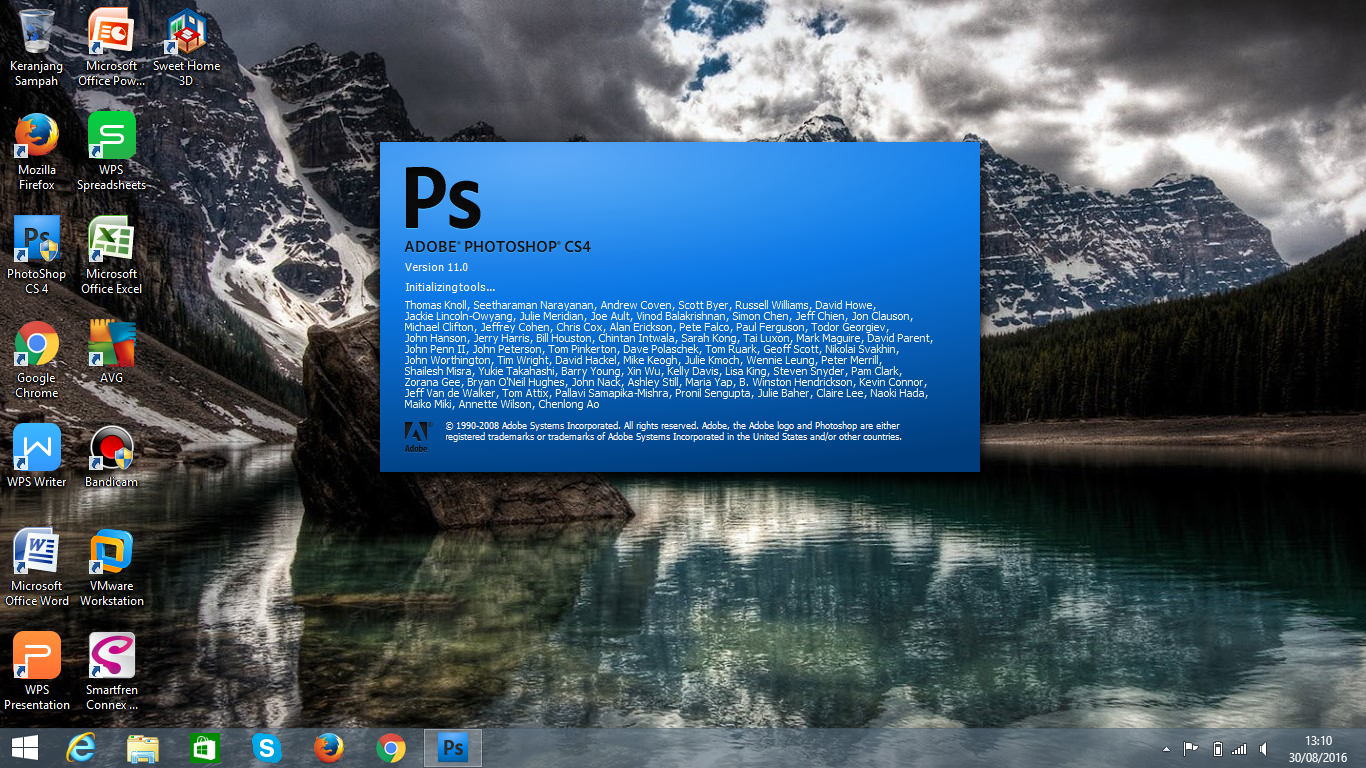Click the Adobe logo on the splash screen
The image size is (1366, 768).
click(x=416, y=436)
